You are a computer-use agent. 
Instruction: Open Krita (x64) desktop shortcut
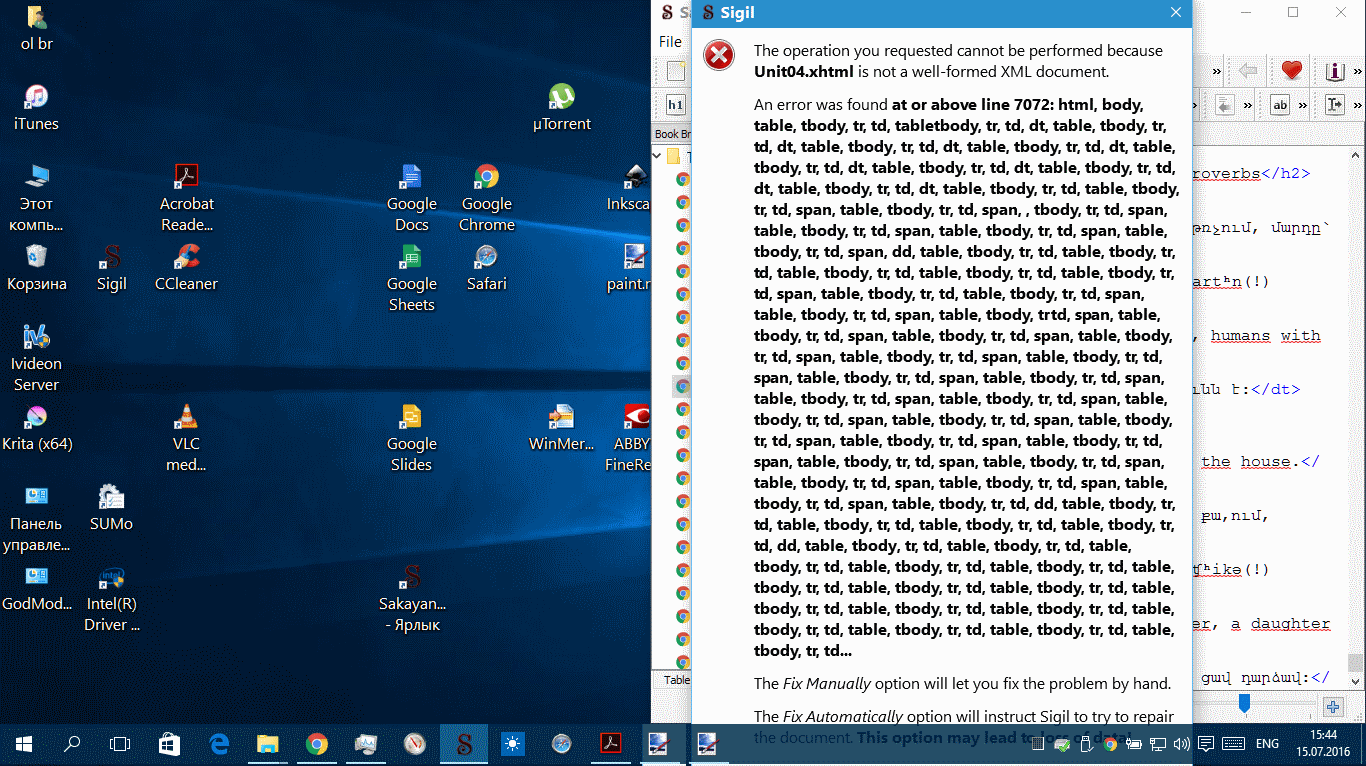pos(37,428)
